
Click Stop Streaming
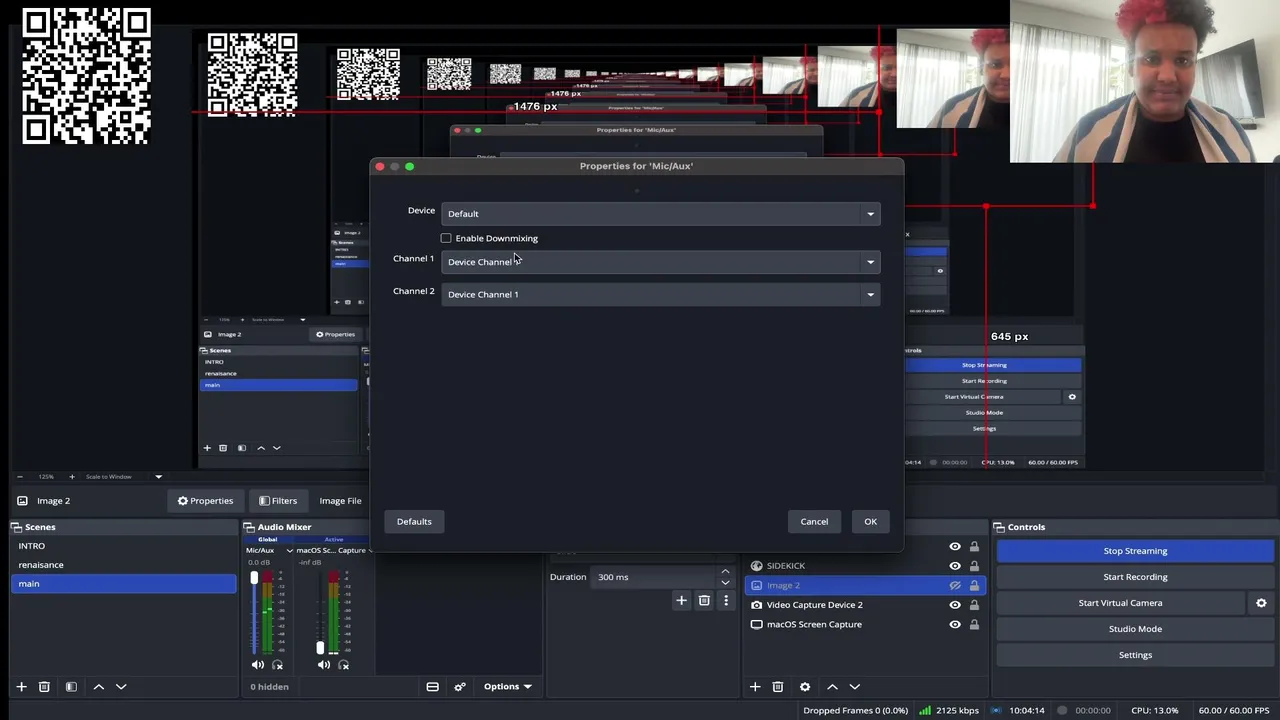tap(1135, 551)
